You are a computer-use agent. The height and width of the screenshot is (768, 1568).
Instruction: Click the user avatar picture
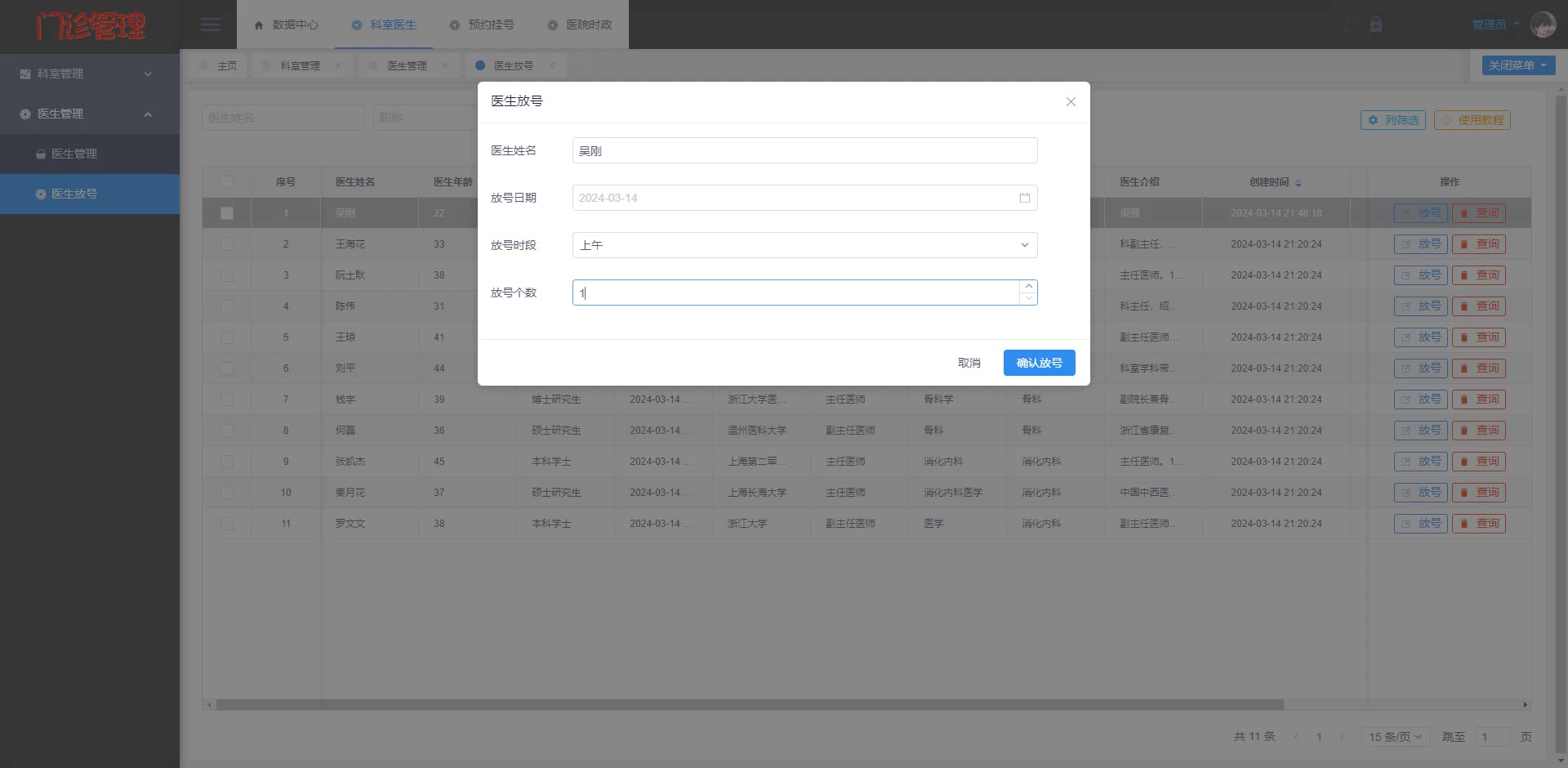1543,25
